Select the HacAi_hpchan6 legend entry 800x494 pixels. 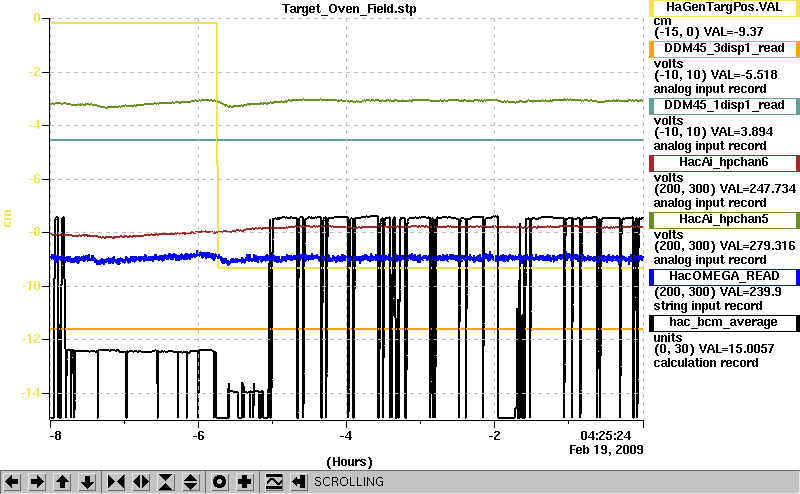(724, 163)
